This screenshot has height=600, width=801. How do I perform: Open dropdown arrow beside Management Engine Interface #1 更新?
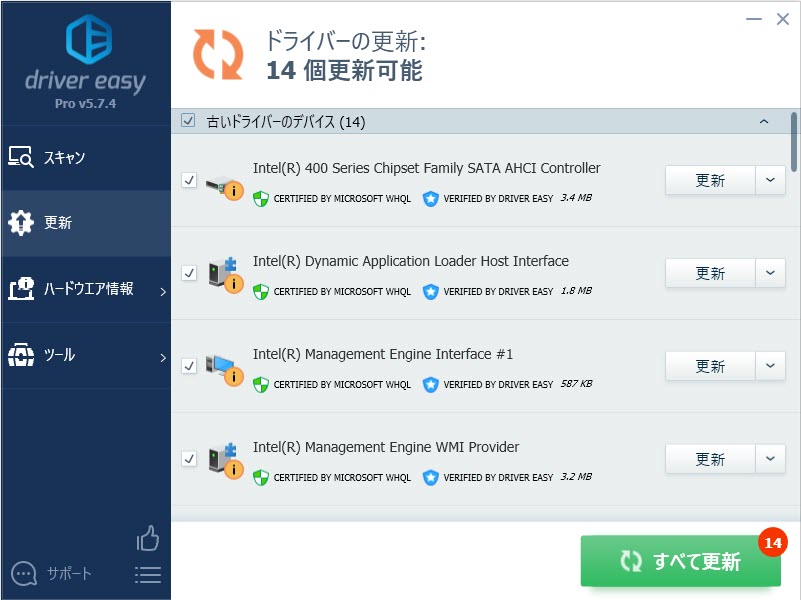click(x=770, y=366)
